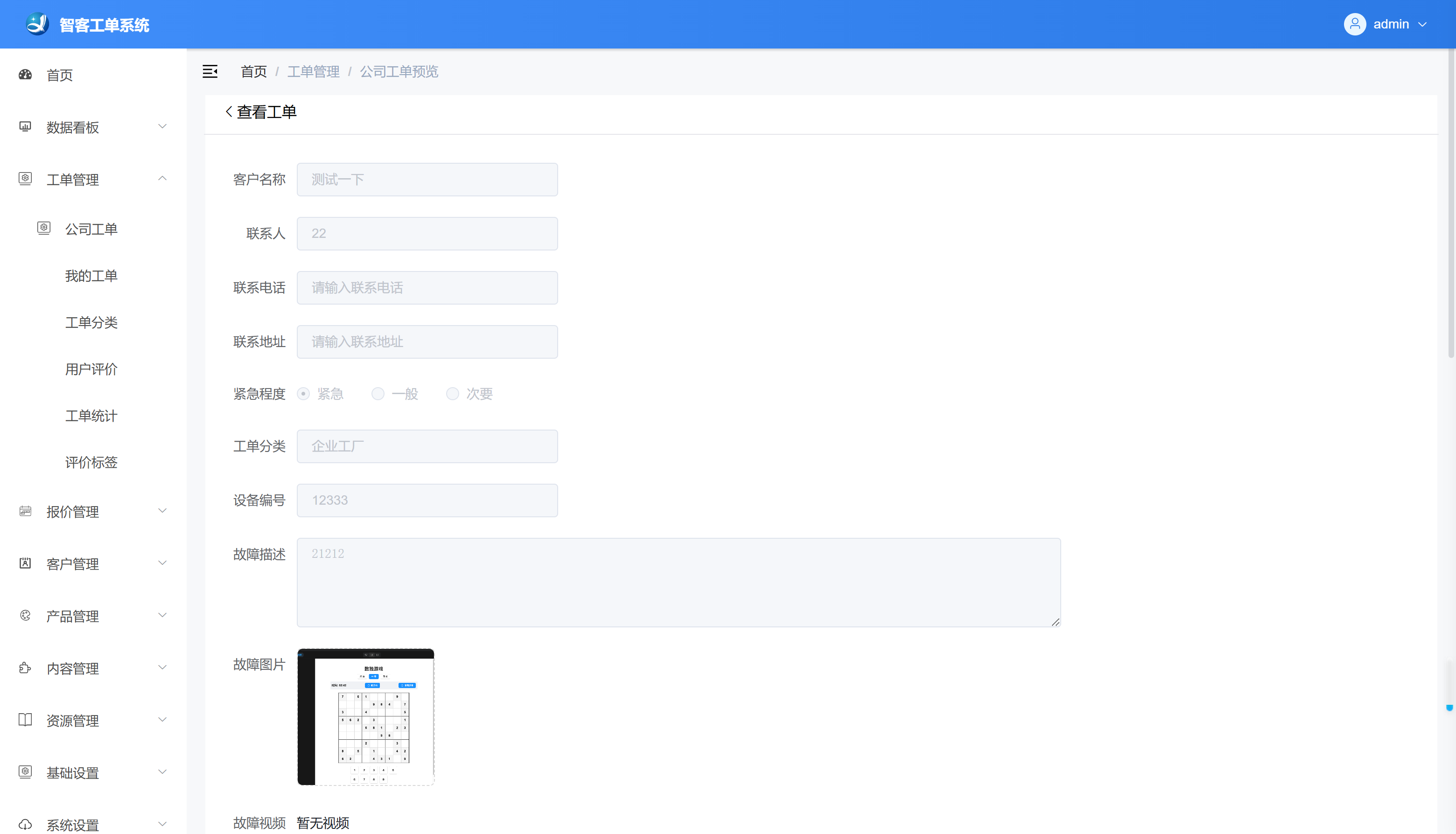1456x834 pixels.
Task: Click the 首页 dashboard icon in sidebar
Action: click(x=25, y=75)
